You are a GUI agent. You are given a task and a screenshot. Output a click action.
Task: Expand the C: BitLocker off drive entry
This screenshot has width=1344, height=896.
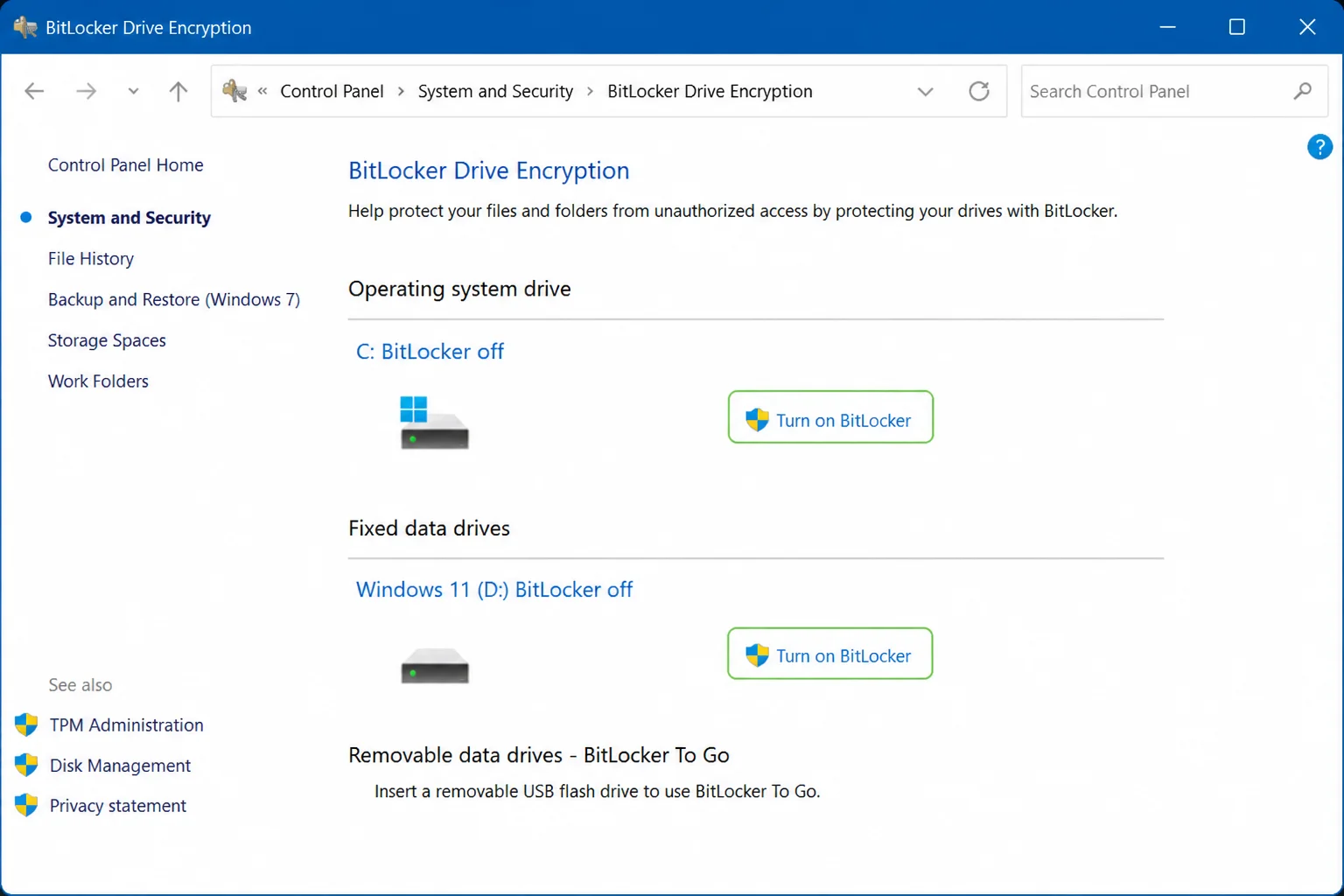tap(430, 352)
